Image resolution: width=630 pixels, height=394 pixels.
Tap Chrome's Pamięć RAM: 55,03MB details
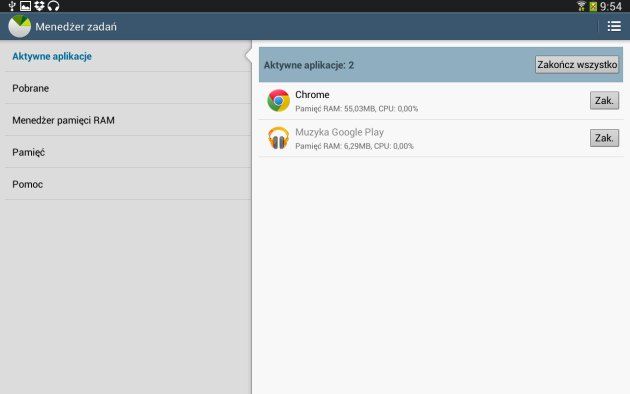pos(356,108)
